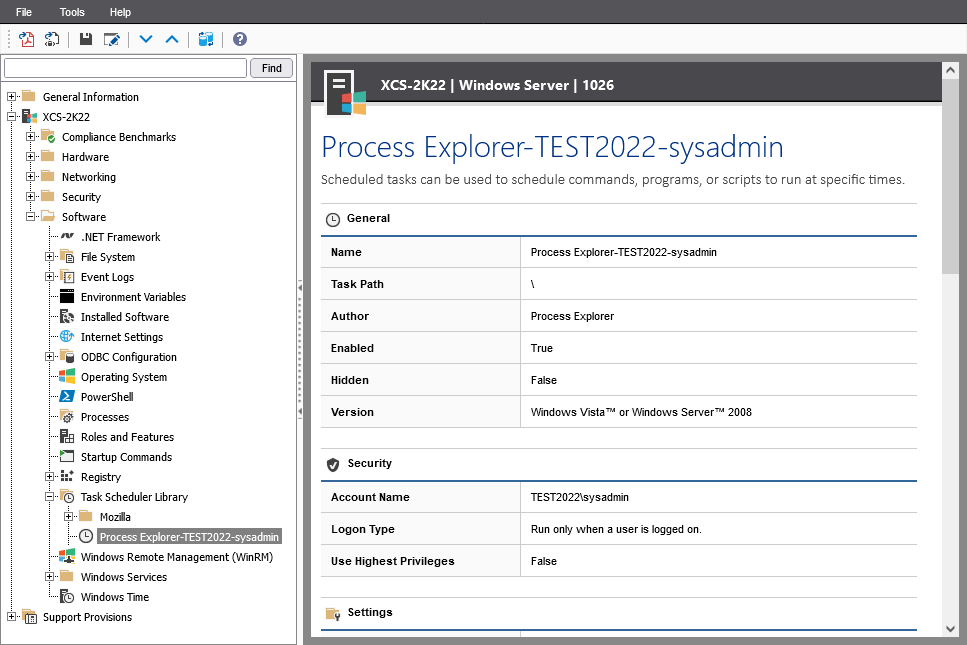Screen dimensions: 967x645
Task: Open the Tools menu
Action: click(72, 12)
